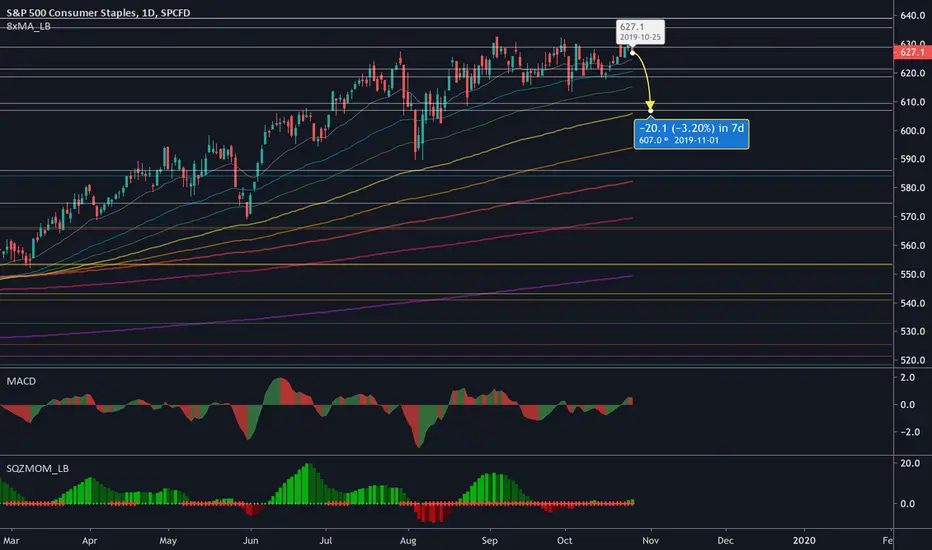Click the Nov label on time axis
The image size is (932, 550).
tap(650, 540)
